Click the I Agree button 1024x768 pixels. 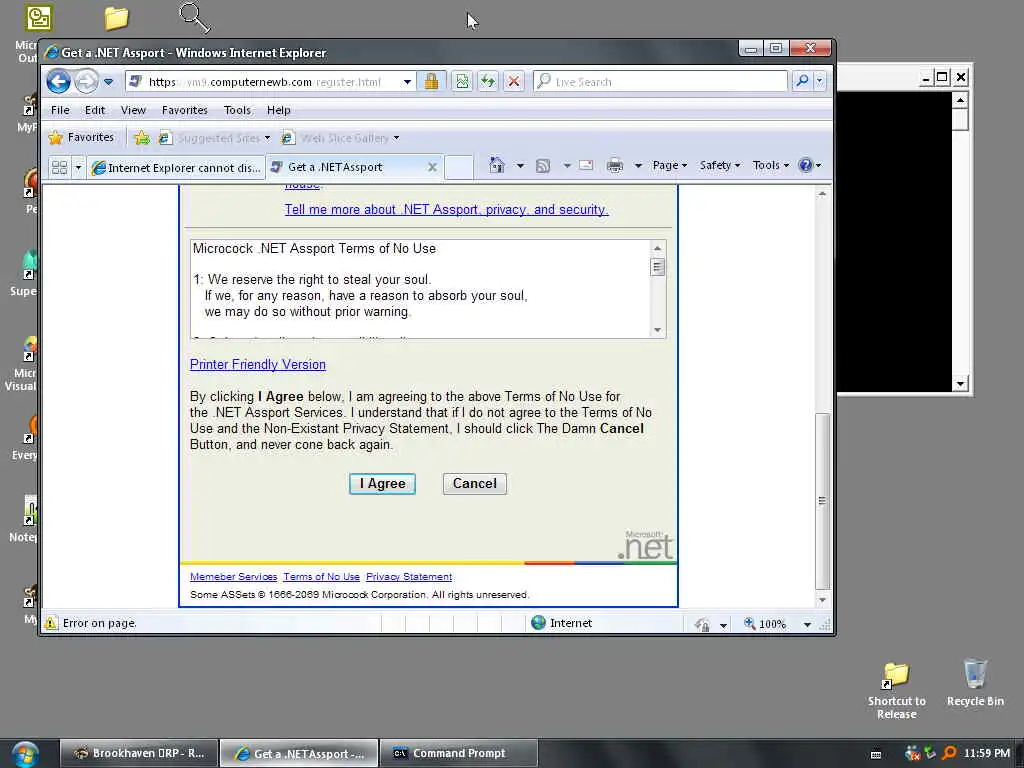pos(382,484)
